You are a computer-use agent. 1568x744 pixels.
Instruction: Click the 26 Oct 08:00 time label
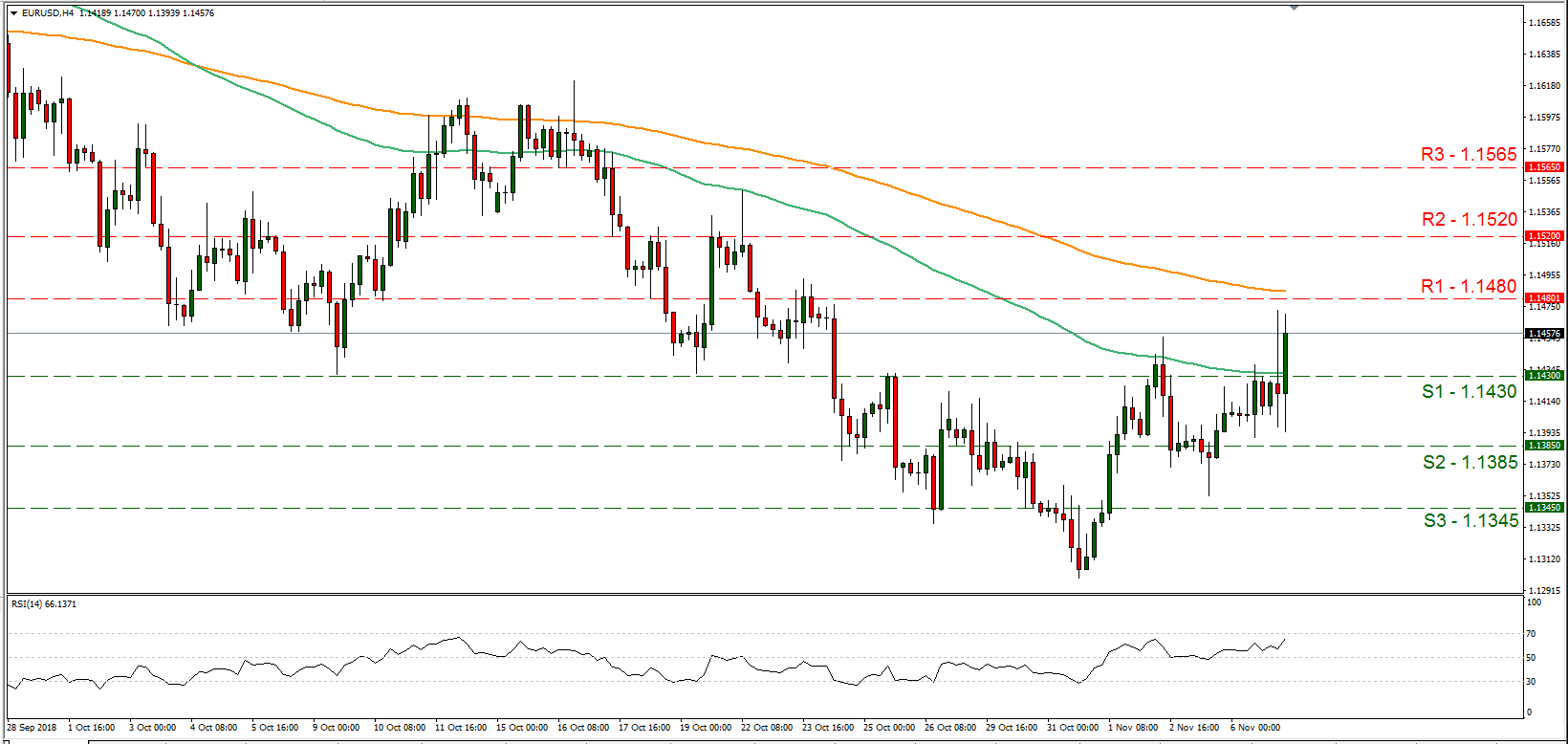coord(950,728)
